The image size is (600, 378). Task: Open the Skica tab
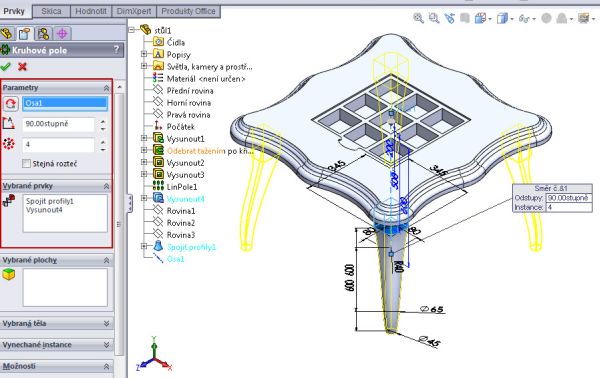coord(51,11)
